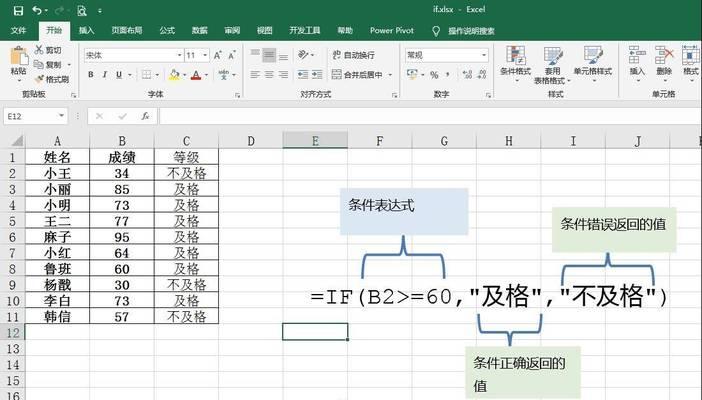Open Format as Table (套用表格格式) menu
The width and height of the screenshot is (702, 400).
coord(552,65)
